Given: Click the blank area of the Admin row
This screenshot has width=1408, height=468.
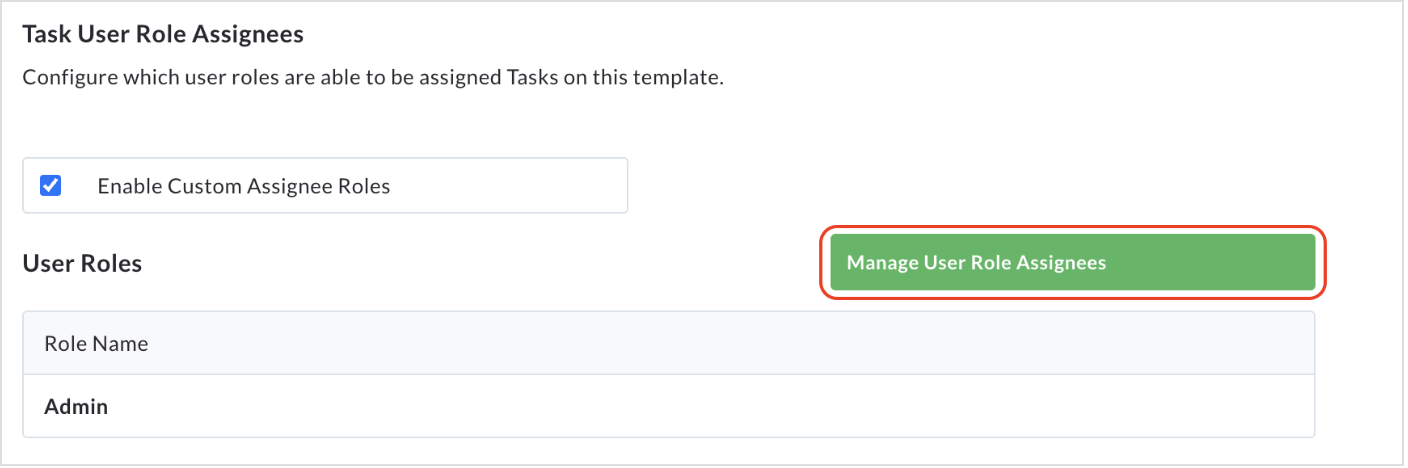Looking at the screenshot, I should tap(700, 407).
